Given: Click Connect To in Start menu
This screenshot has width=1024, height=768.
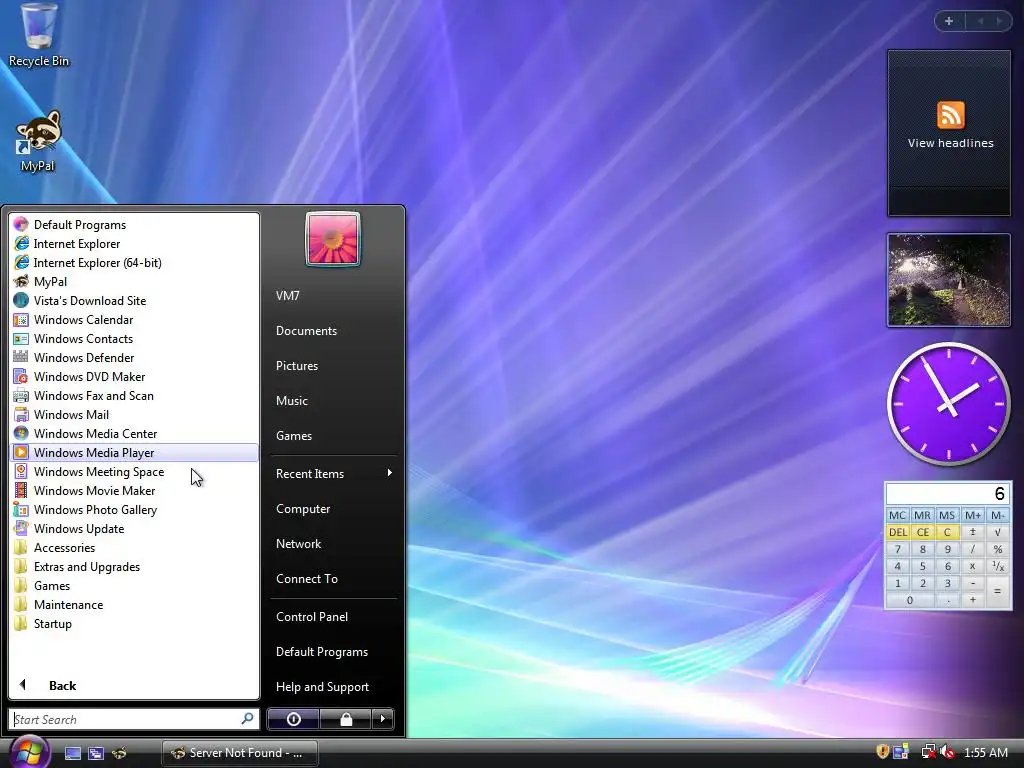Looking at the screenshot, I should tap(333, 579).
